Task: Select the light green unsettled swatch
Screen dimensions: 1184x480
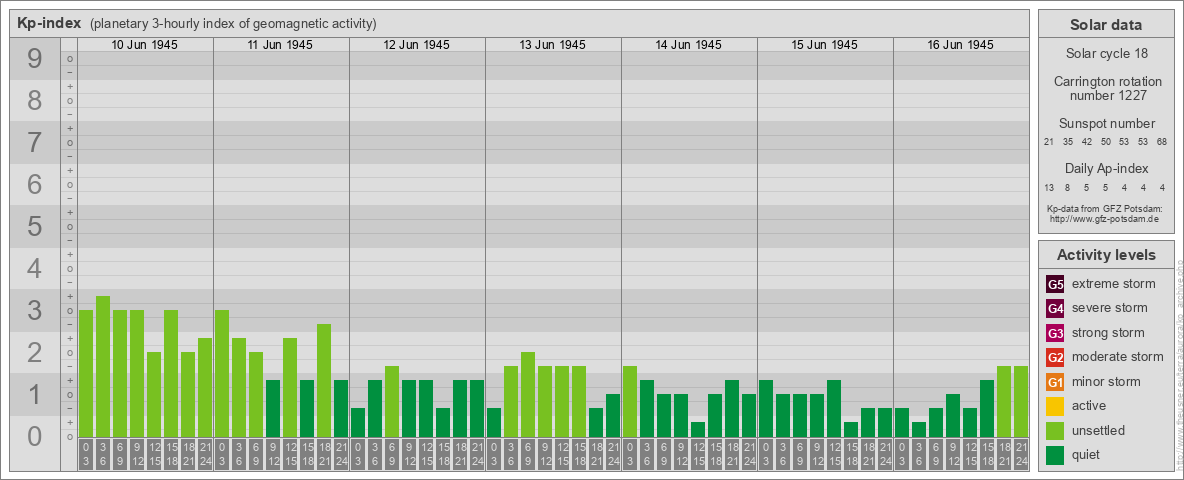Action: pyautogui.click(x=1055, y=430)
